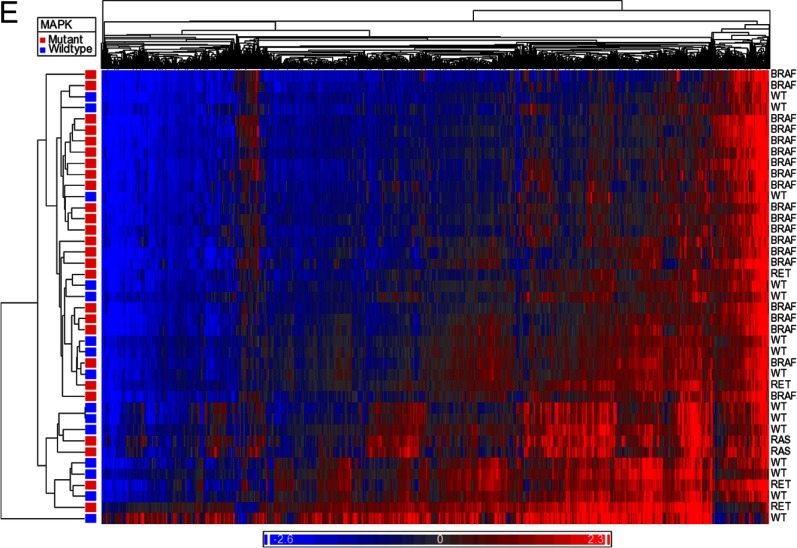Click the column dendrogram above the heatmap
797x548 pixels.
pos(436,35)
